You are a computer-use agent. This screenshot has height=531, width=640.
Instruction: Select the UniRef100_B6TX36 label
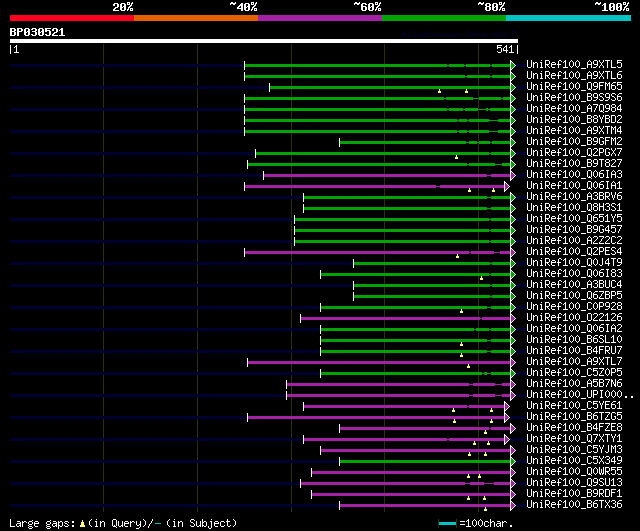[574, 505]
